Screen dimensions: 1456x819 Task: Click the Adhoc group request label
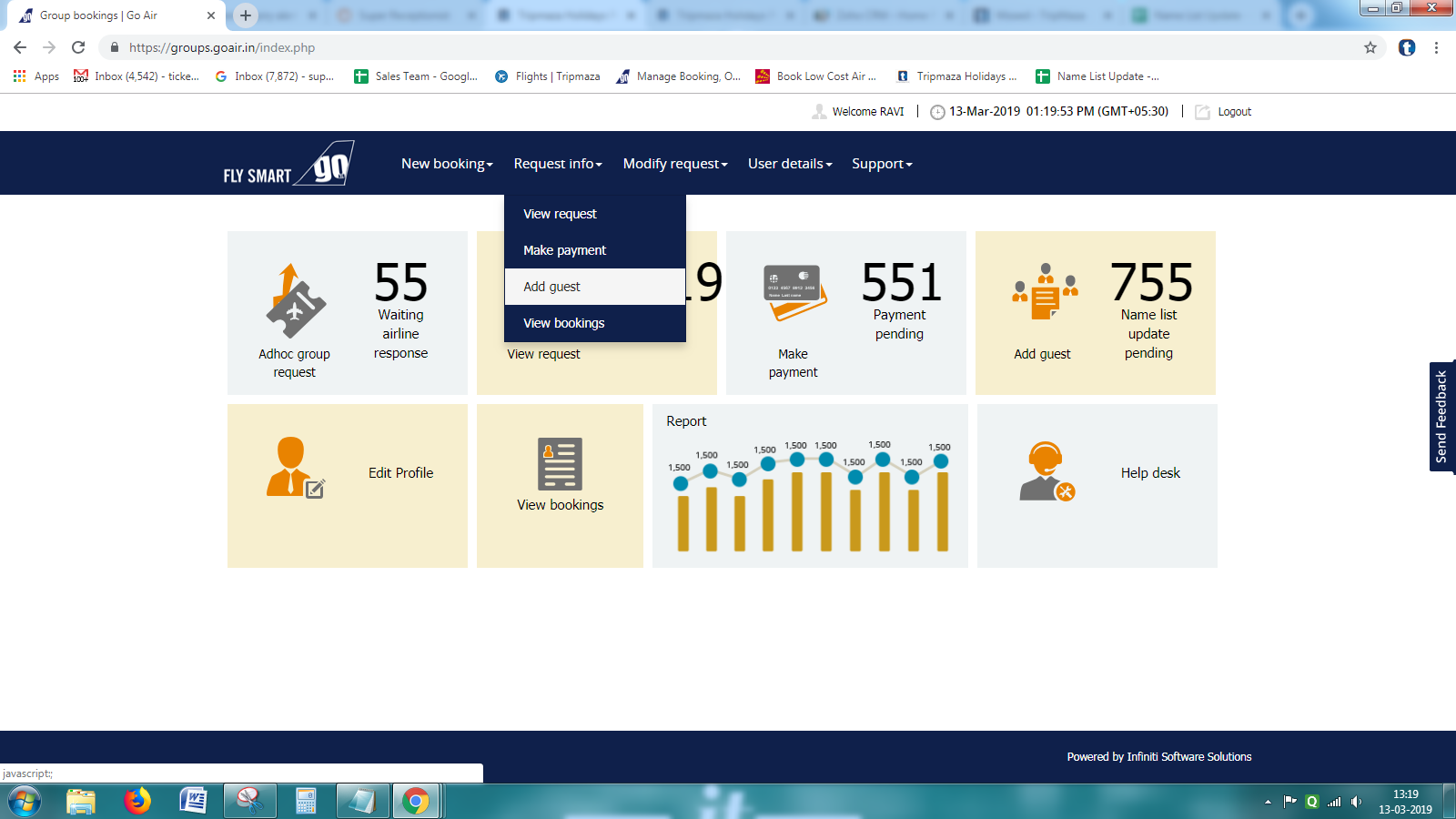(x=294, y=363)
